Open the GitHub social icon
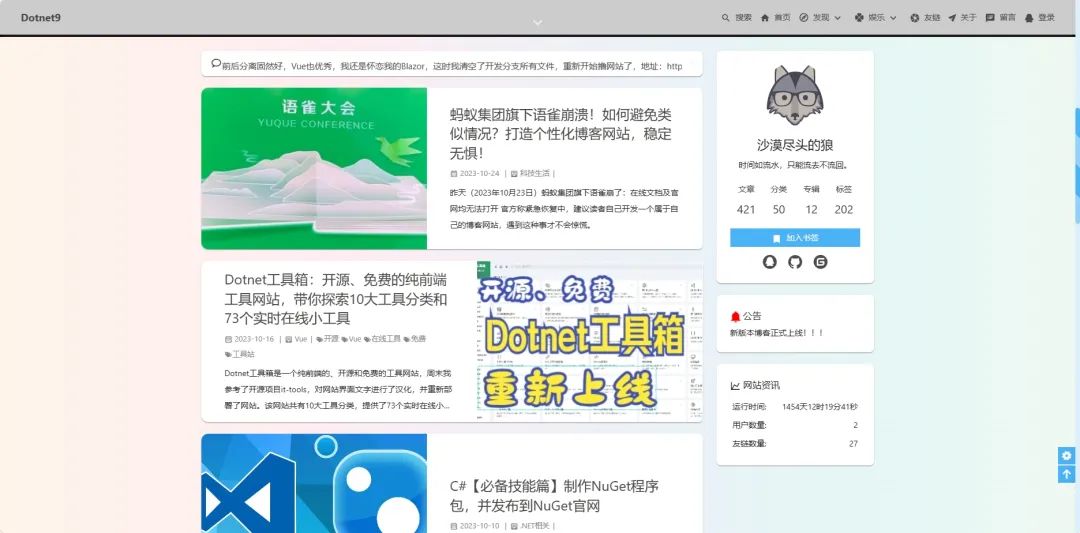 pyautogui.click(x=795, y=262)
